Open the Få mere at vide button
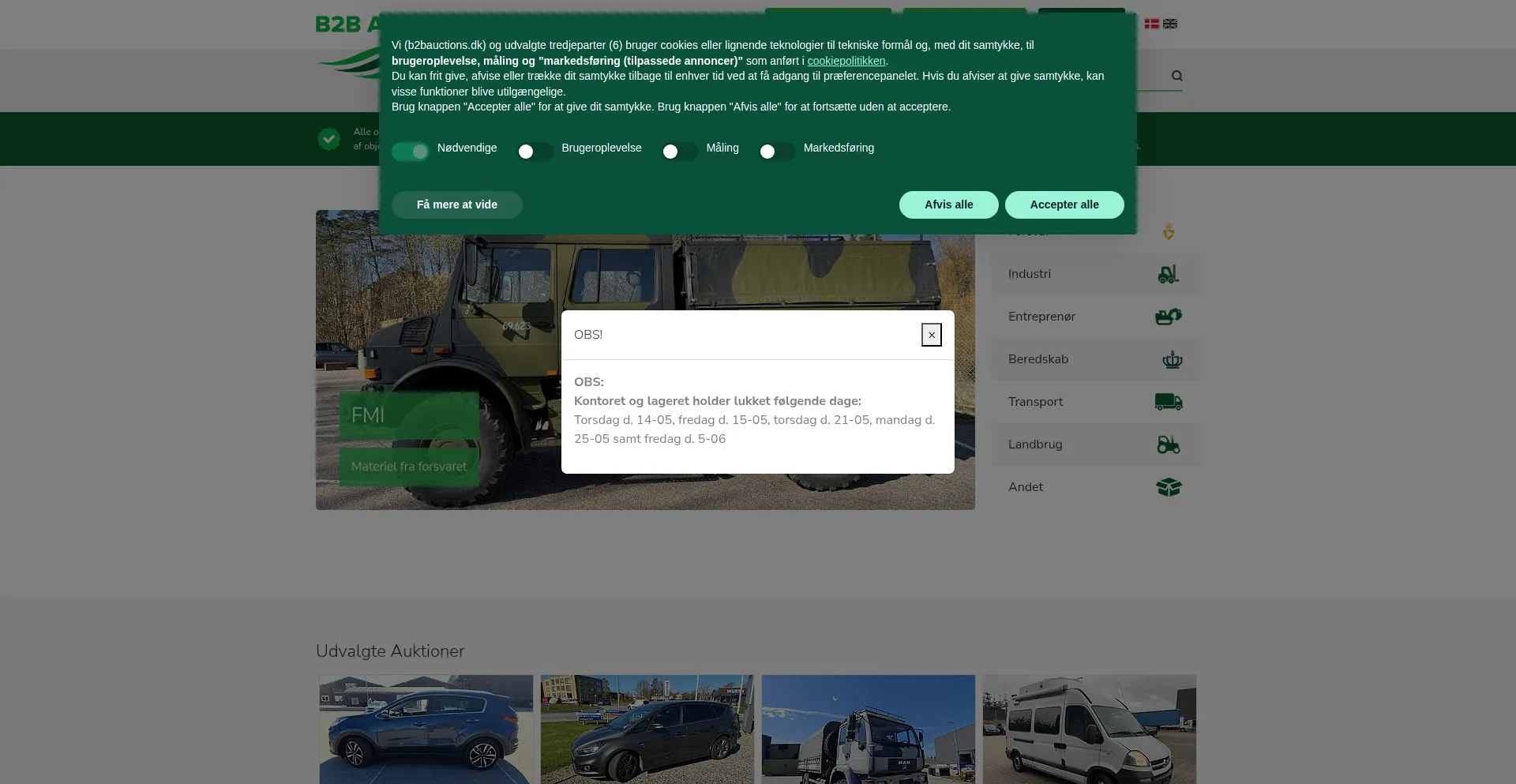Viewport: 1516px width, 784px height. point(457,204)
